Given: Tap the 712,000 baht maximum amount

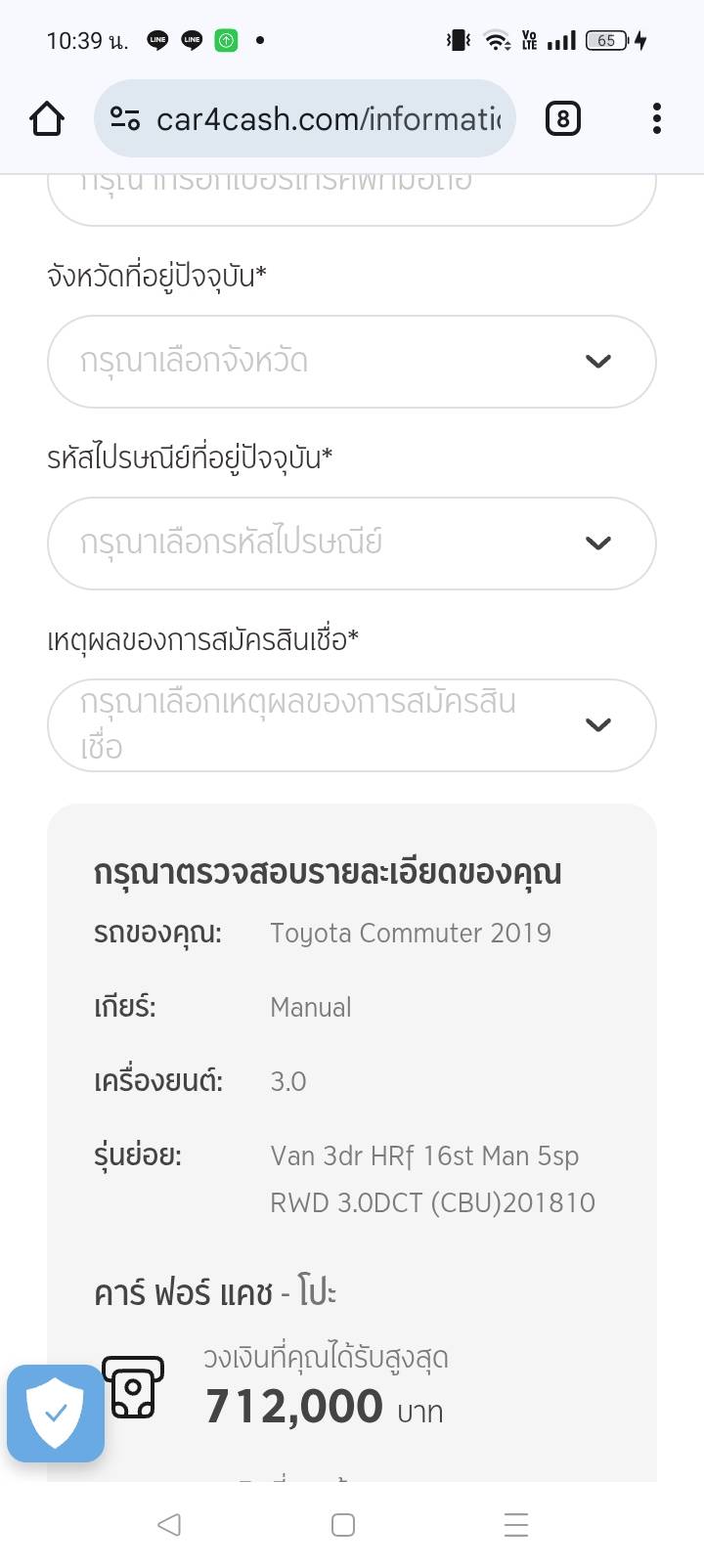Looking at the screenshot, I should [x=294, y=1408].
